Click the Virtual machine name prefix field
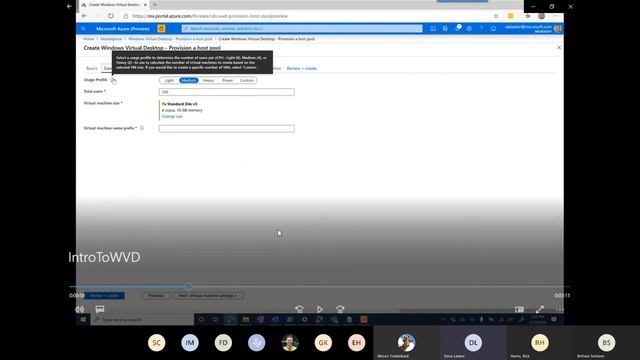Image resolution: width=640 pixels, height=360 pixels. [x=227, y=129]
